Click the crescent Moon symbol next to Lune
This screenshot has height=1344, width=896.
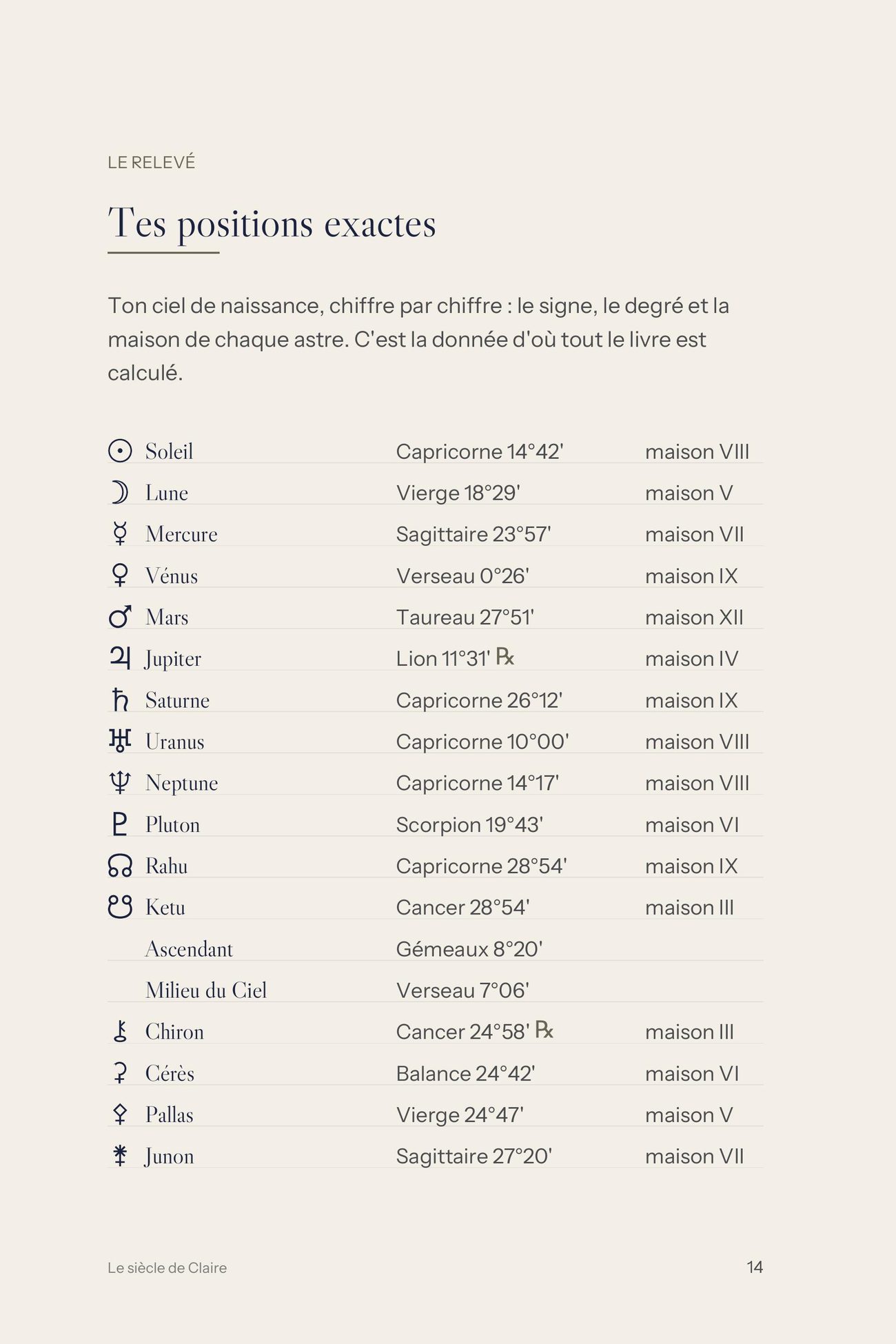tap(120, 492)
